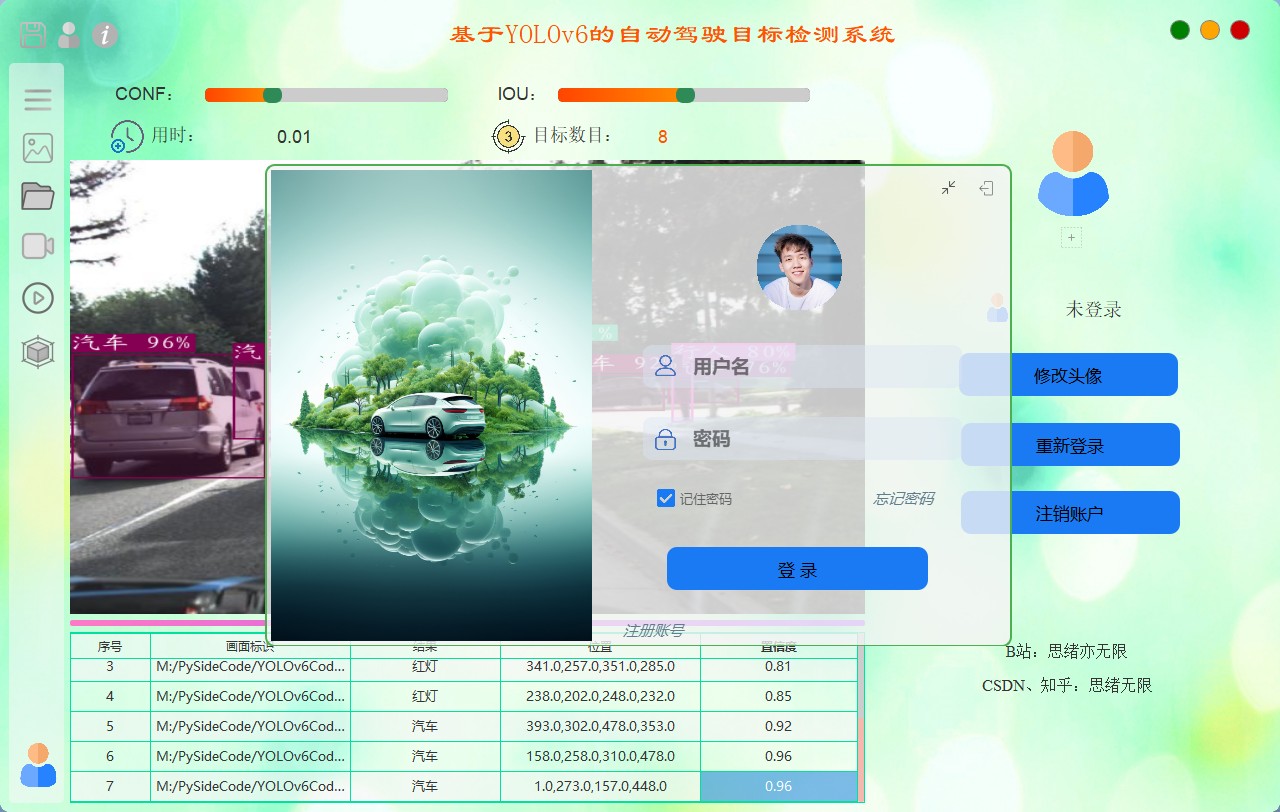The height and width of the screenshot is (812, 1280).
Task: Click the 忘记密码 link
Action: point(904,498)
